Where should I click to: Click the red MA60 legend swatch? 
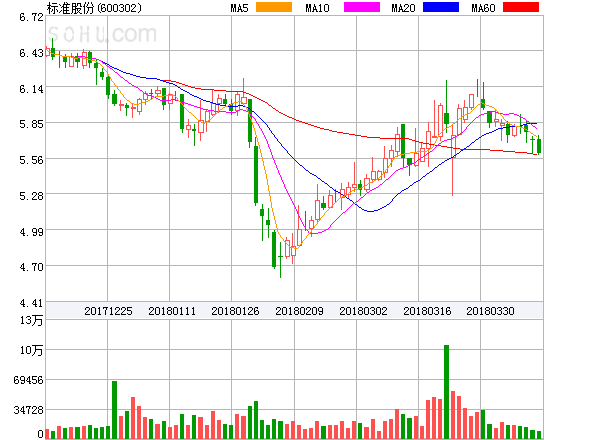coord(521,7)
